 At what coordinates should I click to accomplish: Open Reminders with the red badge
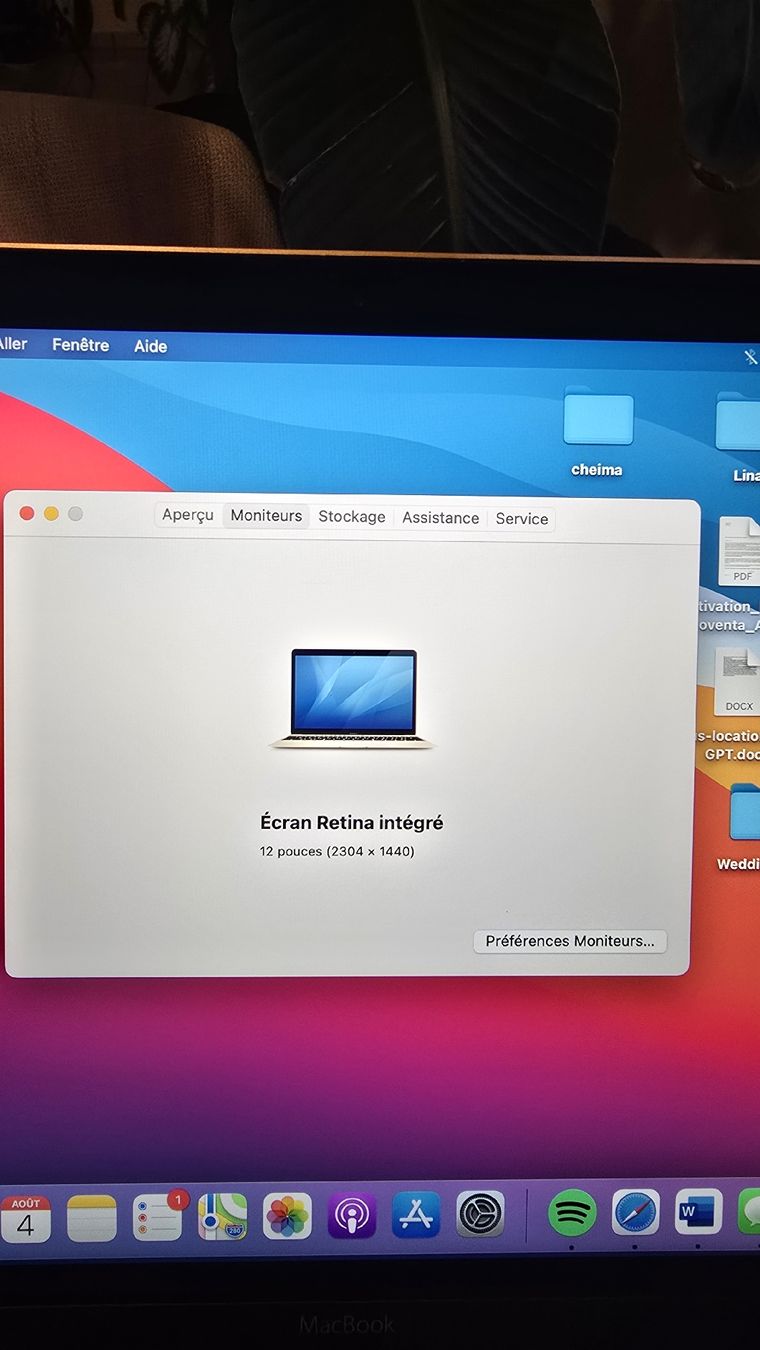pyautogui.click(x=158, y=1217)
